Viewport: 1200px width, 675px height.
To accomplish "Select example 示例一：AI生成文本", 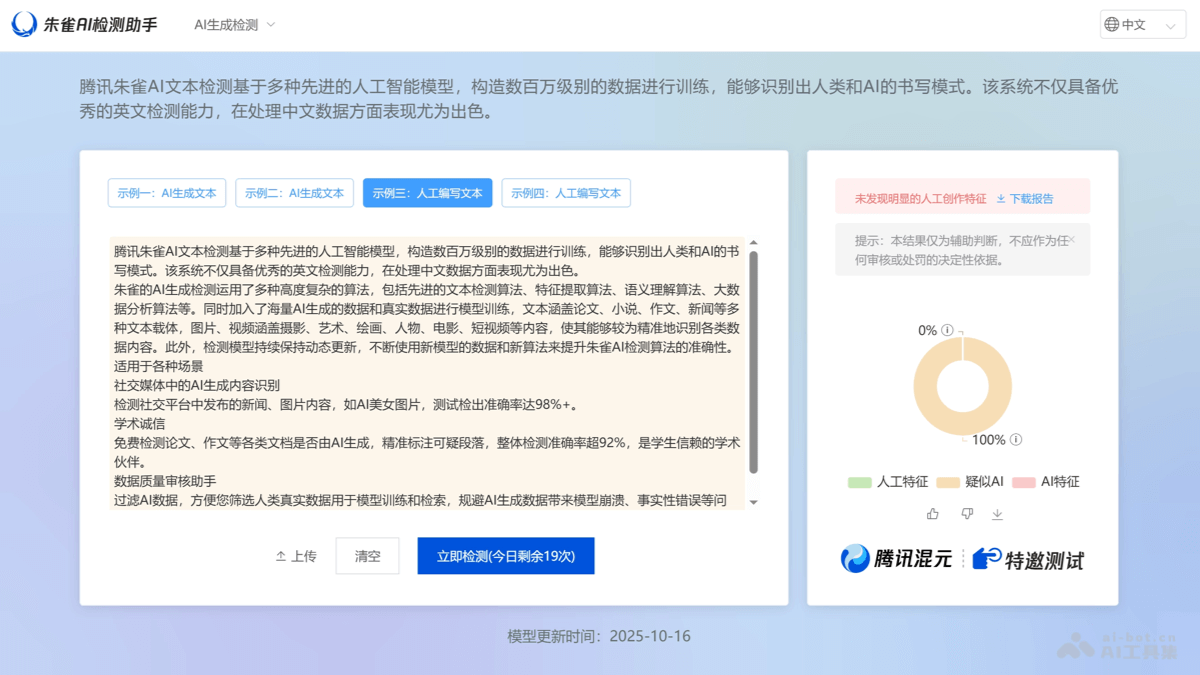I will click(x=166, y=193).
